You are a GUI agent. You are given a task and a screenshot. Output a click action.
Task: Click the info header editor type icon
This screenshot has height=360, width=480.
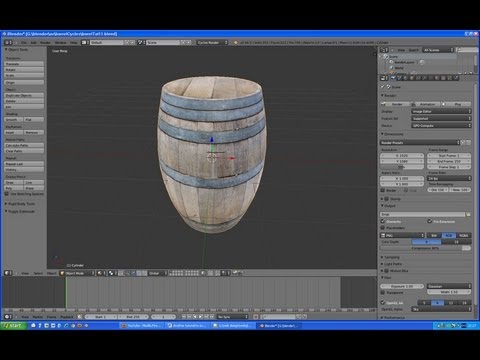tap(8, 43)
